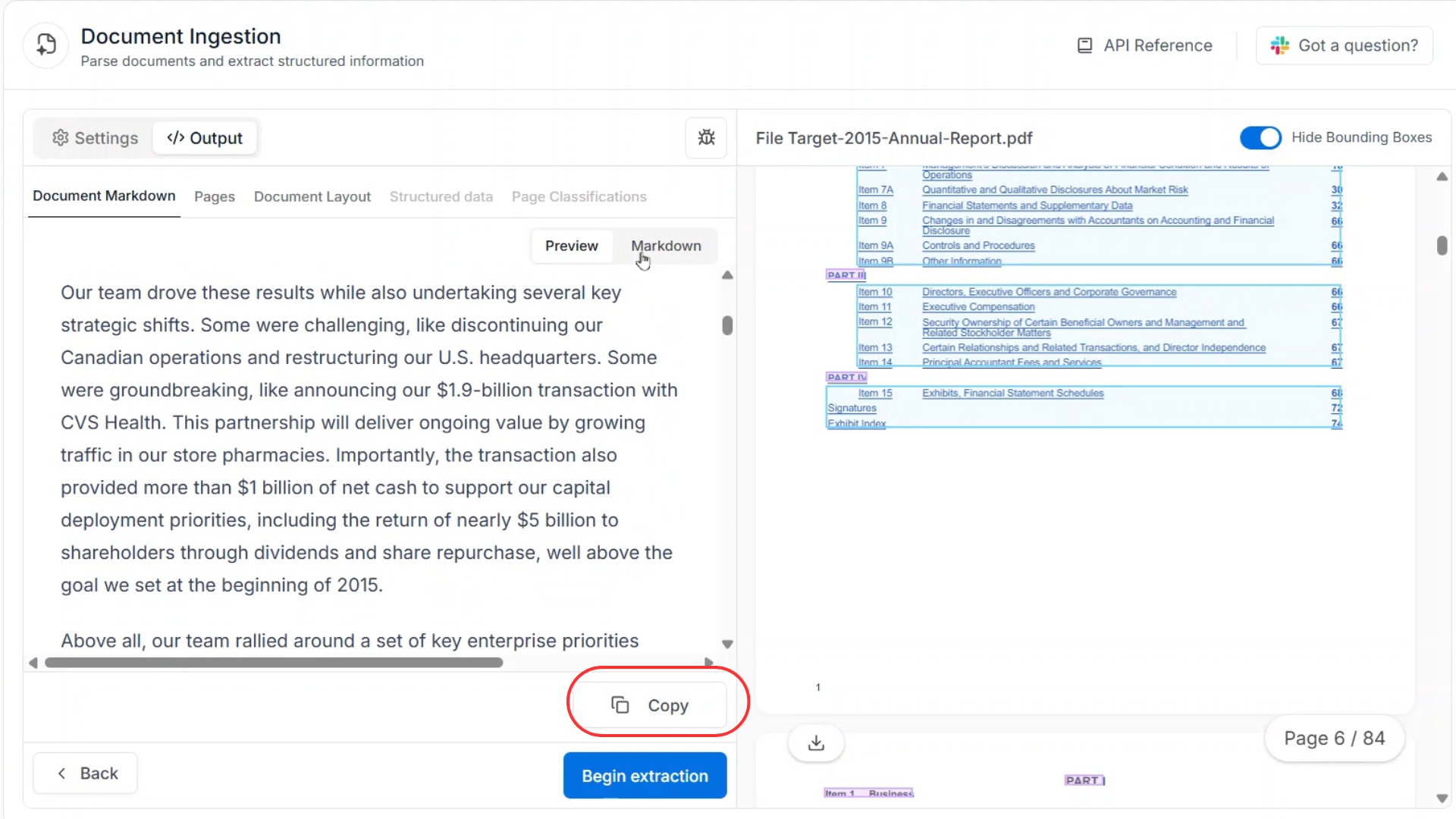Switch to the Pages tab
This screenshot has width=1456, height=819.
tap(215, 196)
